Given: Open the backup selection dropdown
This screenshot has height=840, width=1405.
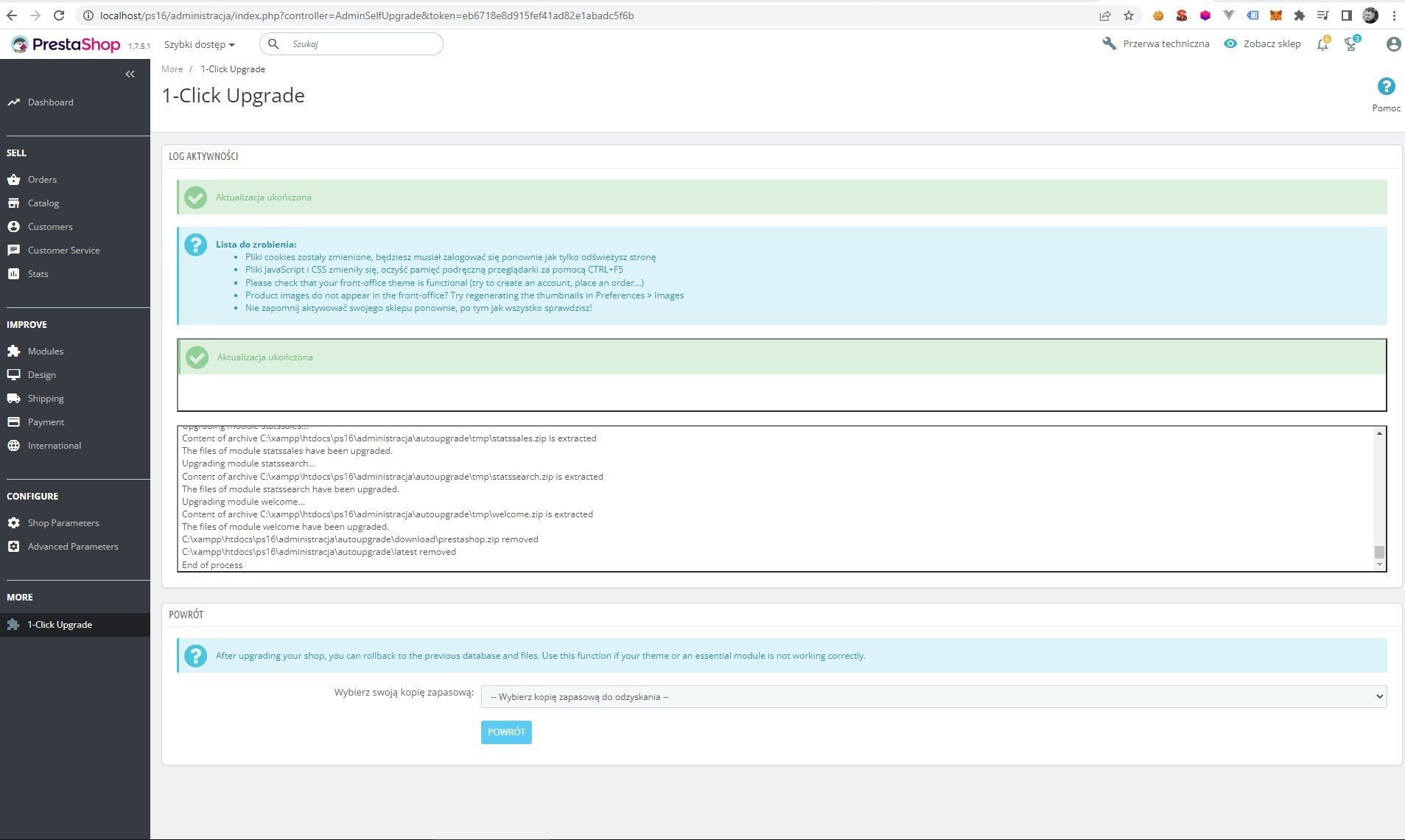Looking at the screenshot, I should point(933,696).
